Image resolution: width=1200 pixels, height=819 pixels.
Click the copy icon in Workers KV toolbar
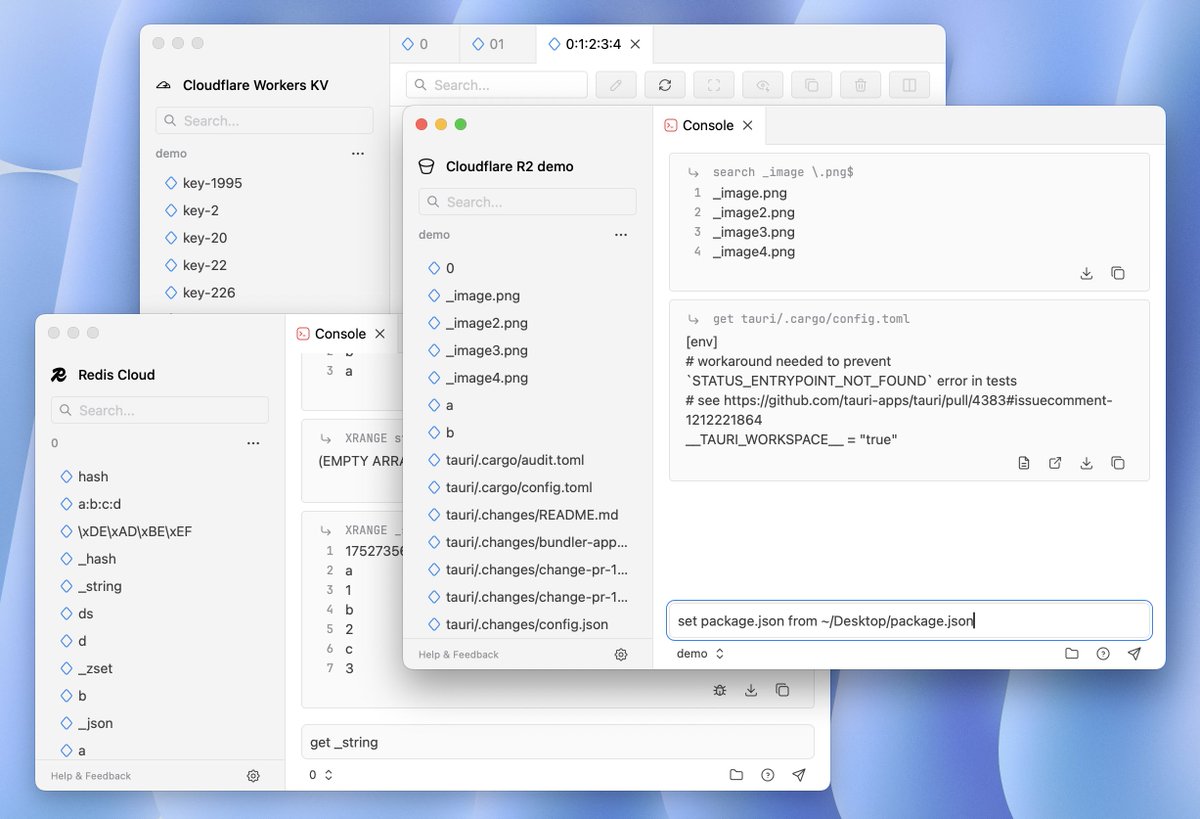point(812,85)
